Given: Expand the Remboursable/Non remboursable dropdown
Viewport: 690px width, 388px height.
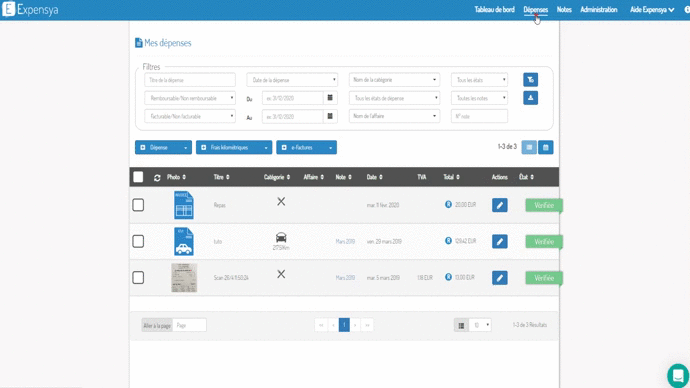Looking at the screenshot, I should pos(190,98).
